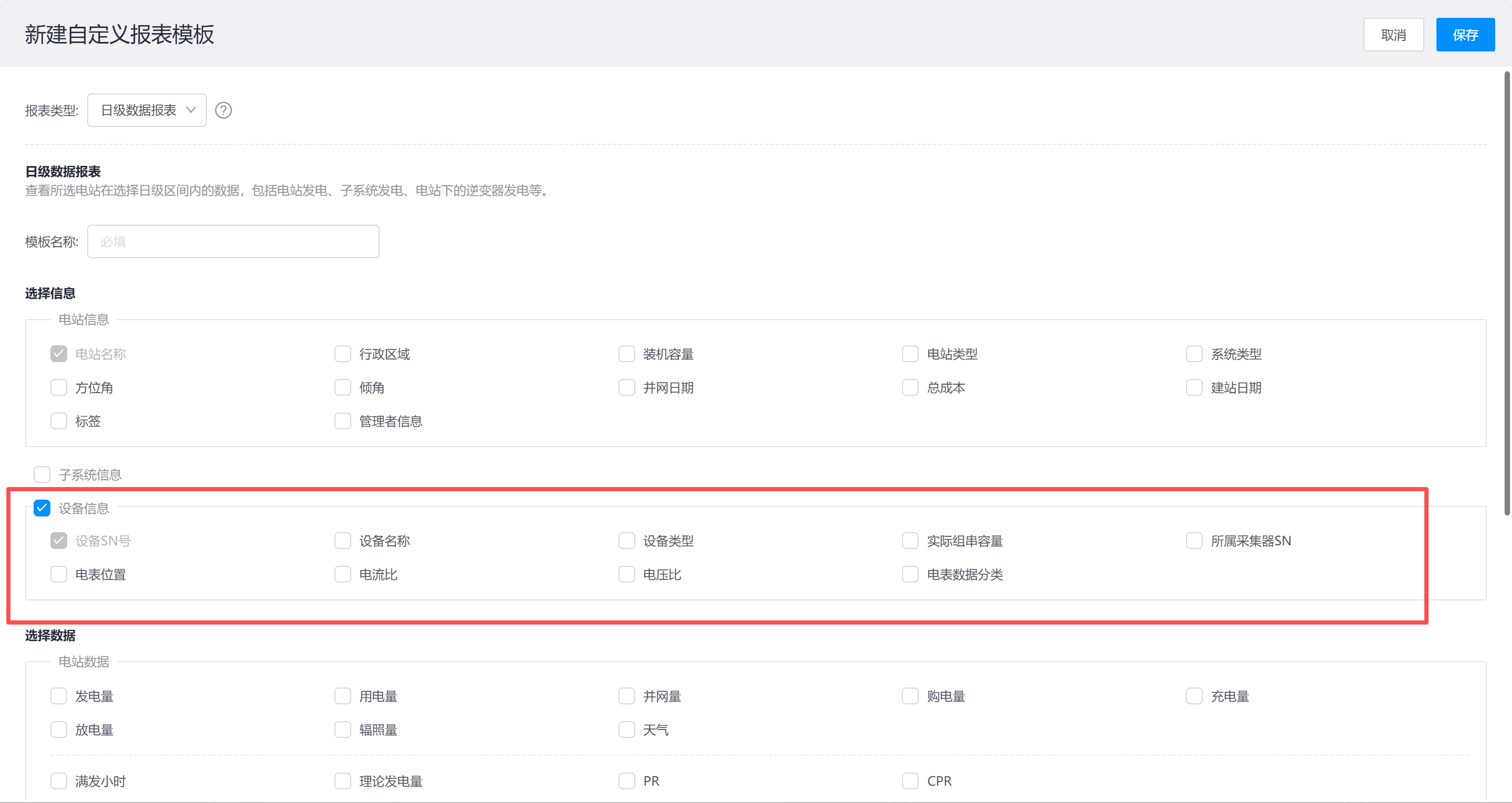Focus the 模板名称 template name field
This screenshot has width=1512, height=803.
[233, 241]
